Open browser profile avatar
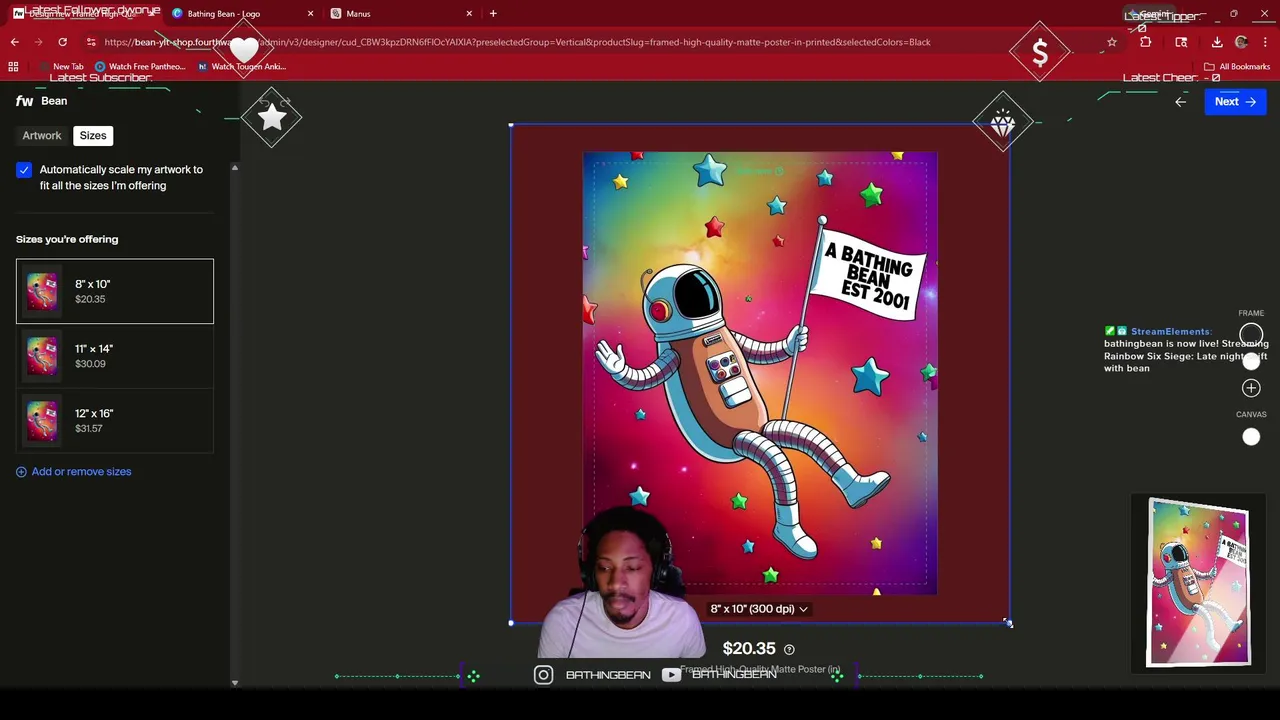 (x=1242, y=42)
